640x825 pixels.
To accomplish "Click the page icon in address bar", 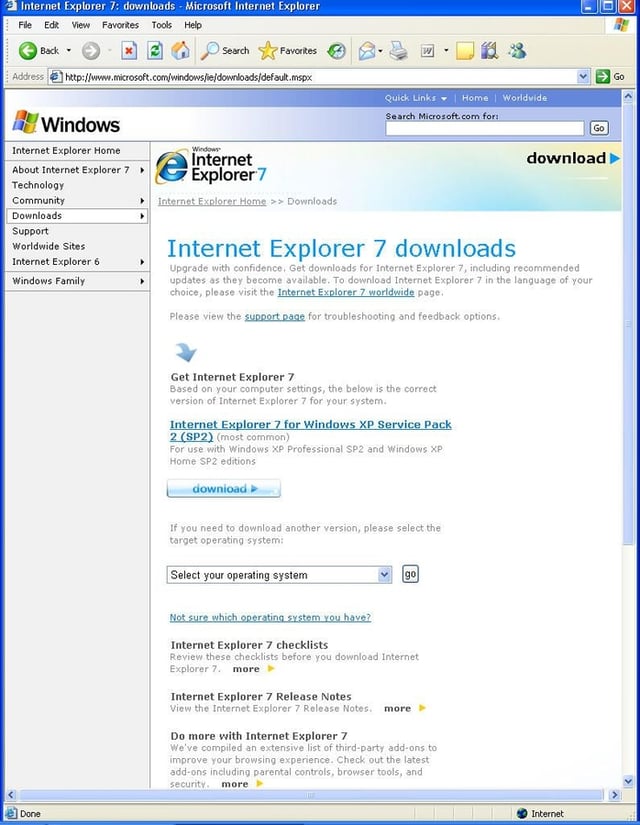I will click(55, 77).
